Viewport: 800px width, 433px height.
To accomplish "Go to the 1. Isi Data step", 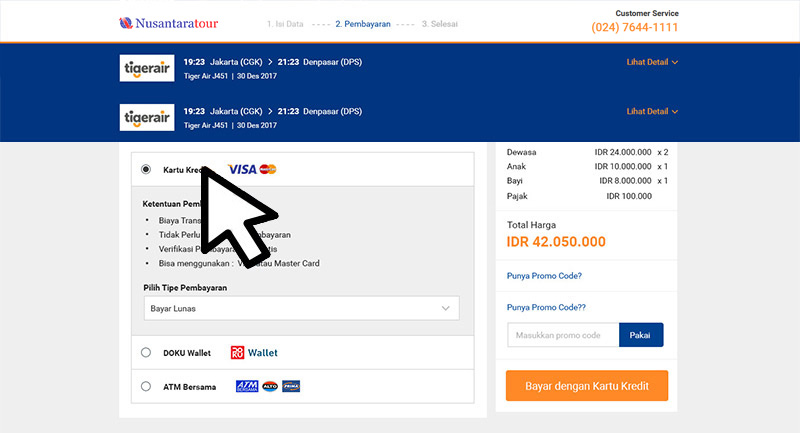I will (285, 24).
